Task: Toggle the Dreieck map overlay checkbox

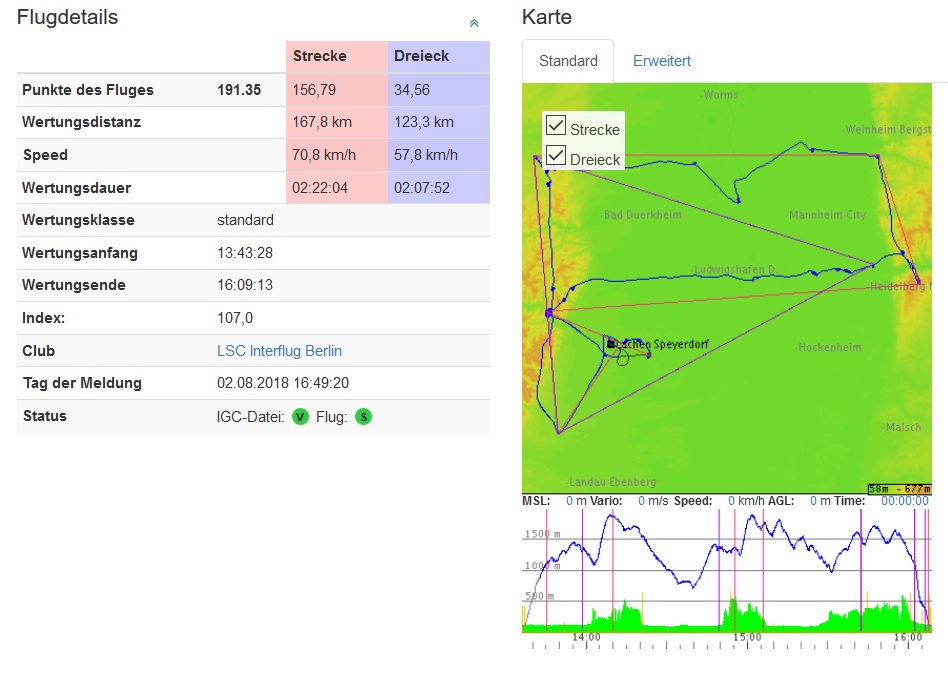Action: click(556, 156)
